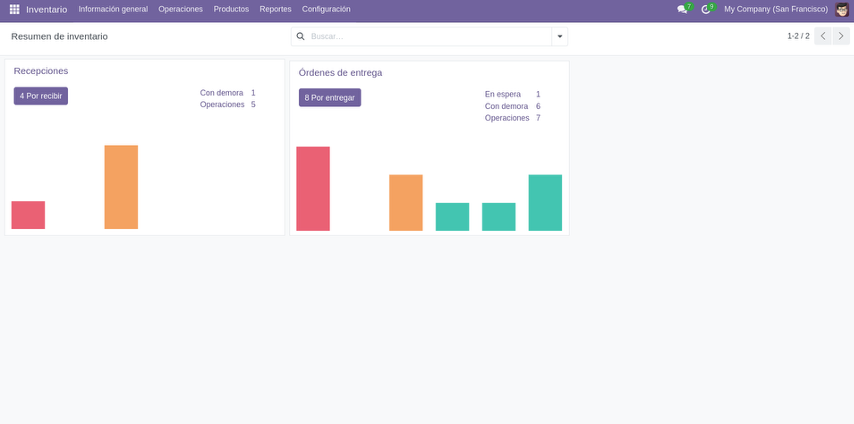Screen dimensions: 854x424
Task: Click the count 5 in Recepciones card
Action: coord(253,104)
